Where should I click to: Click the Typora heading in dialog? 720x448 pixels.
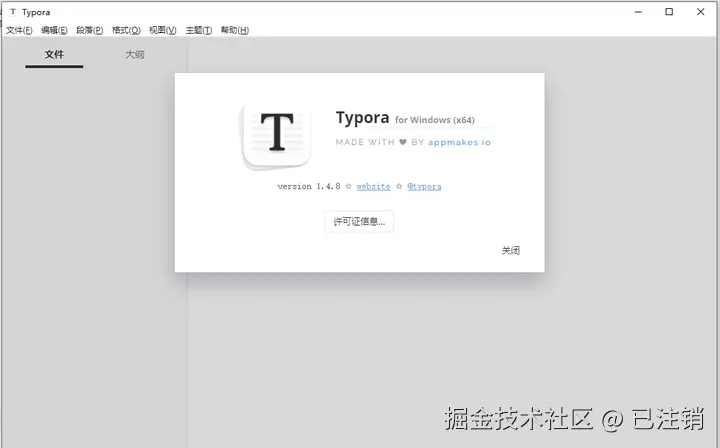[x=362, y=118]
